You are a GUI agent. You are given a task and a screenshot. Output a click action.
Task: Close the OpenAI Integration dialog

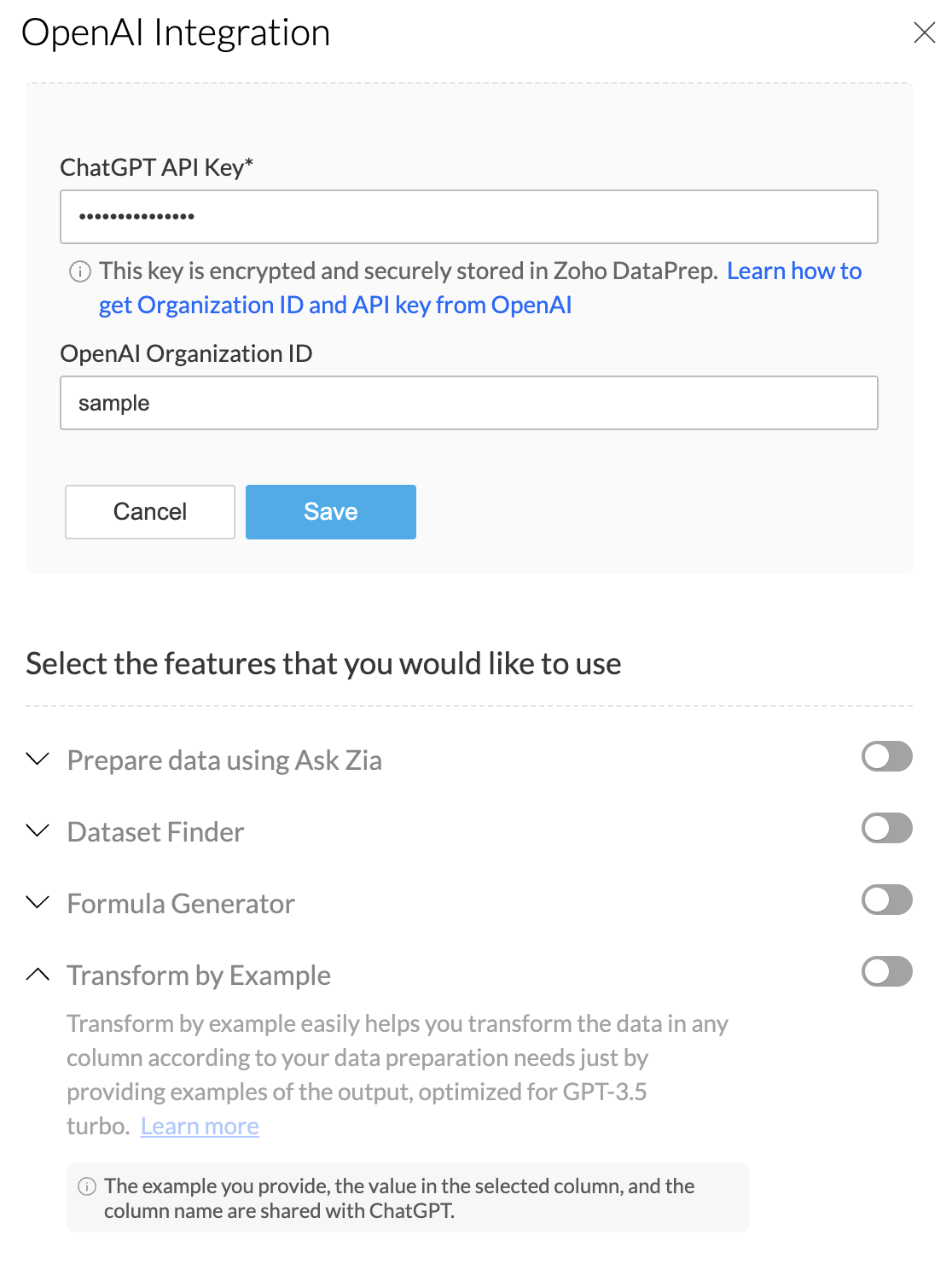click(x=924, y=33)
